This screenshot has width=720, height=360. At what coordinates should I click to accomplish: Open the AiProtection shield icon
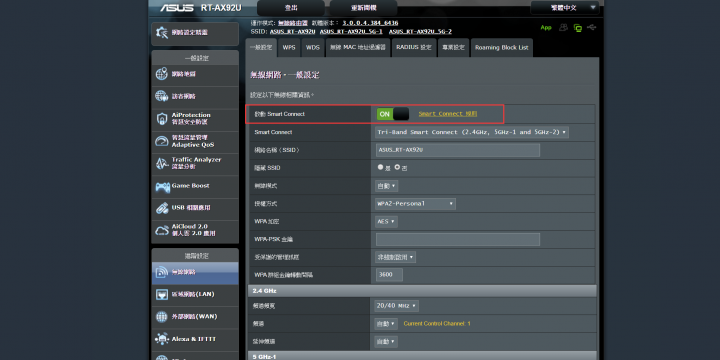[162, 119]
